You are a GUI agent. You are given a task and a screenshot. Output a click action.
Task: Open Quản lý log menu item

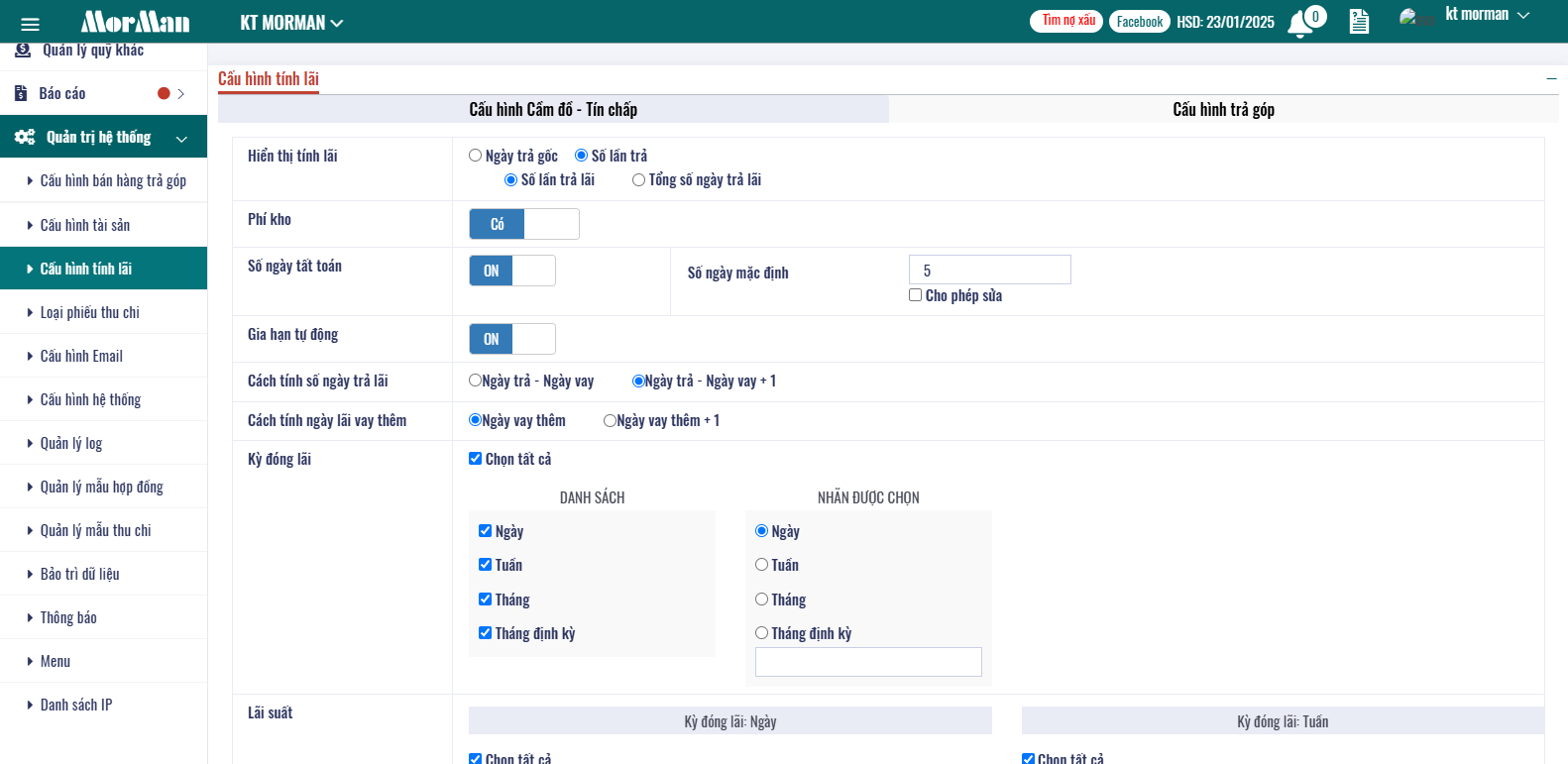click(104, 443)
